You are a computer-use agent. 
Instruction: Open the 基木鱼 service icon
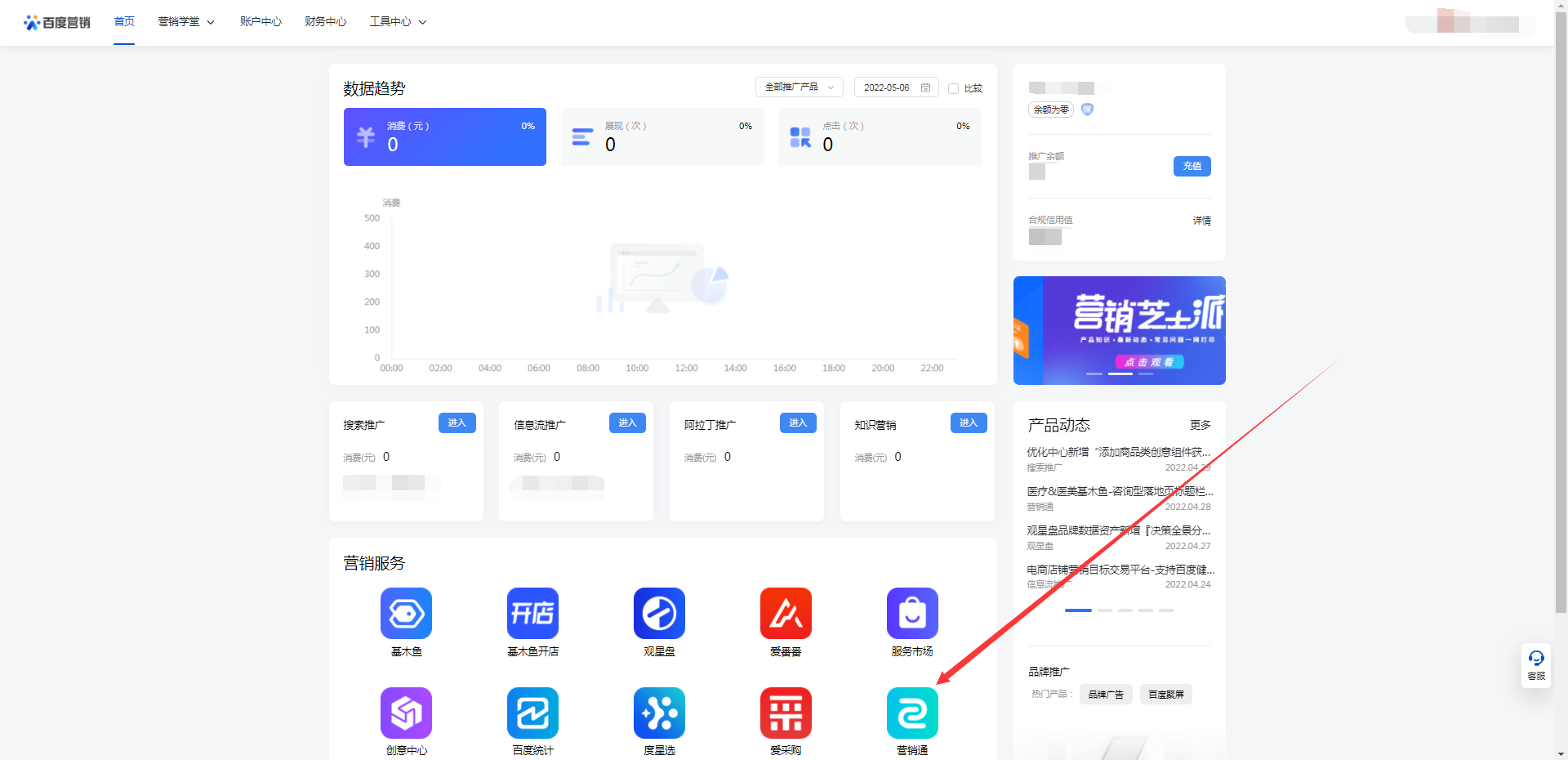coord(406,613)
